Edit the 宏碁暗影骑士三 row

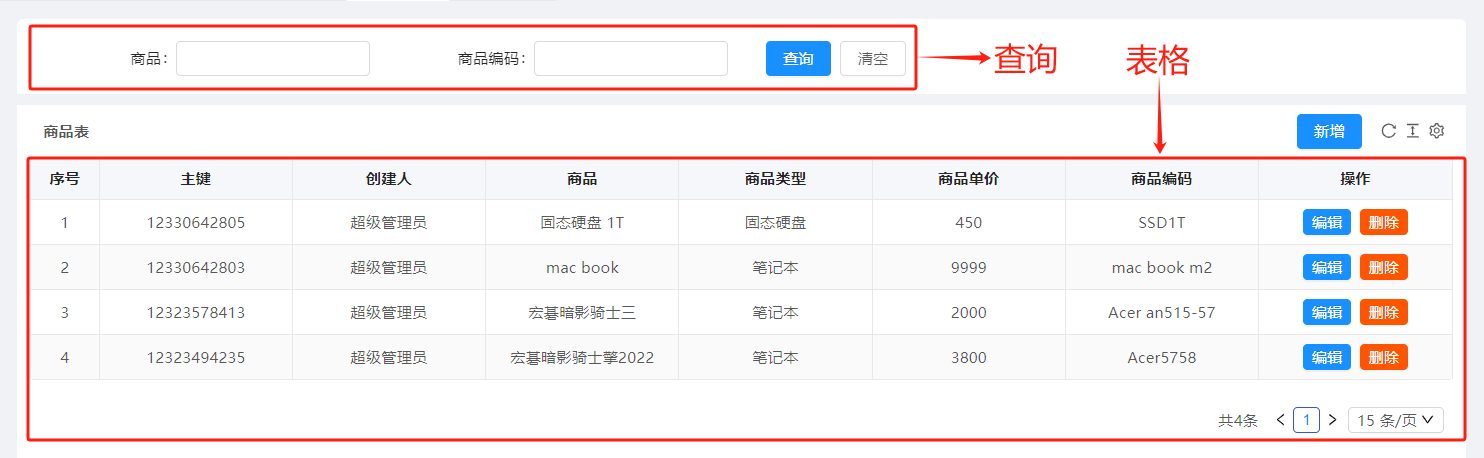[1326, 312]
